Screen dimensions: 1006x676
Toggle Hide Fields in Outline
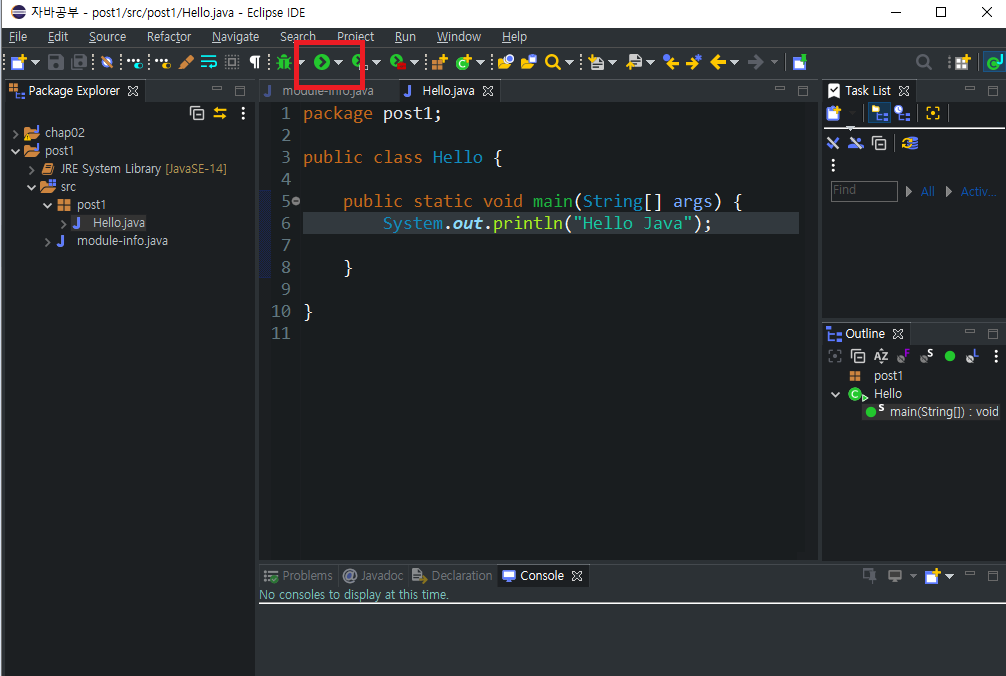pos(904,356)
